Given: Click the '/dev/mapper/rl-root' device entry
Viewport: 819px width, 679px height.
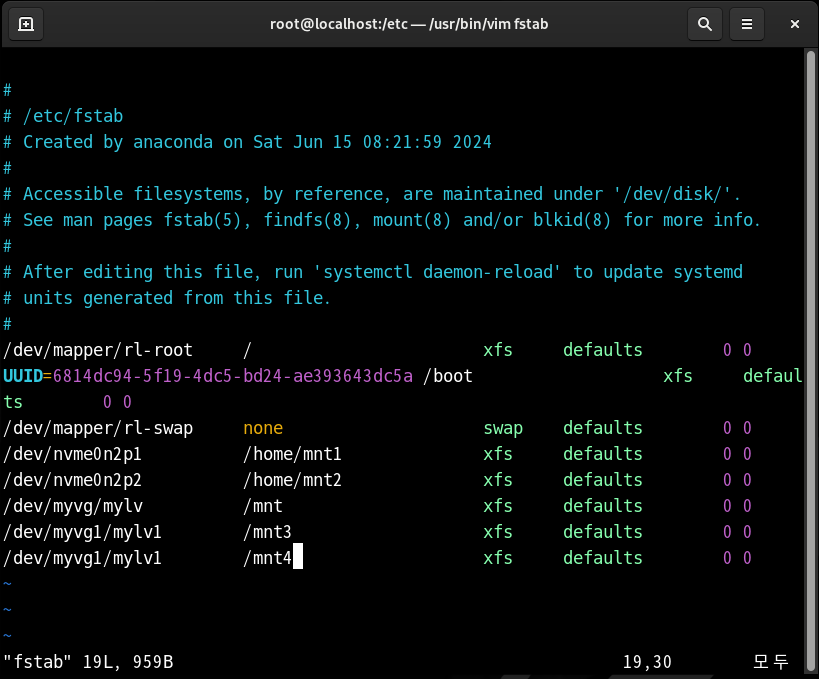Looking at the screenshot, I should click(98, 350).
